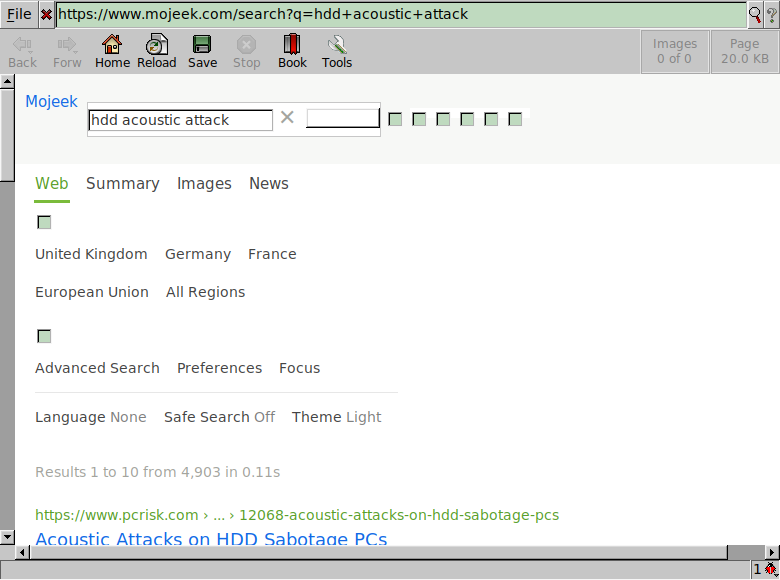This screenshot has width=780, height=580.
Task: Click the Results 1 to 10 from 4,903 text
Action: point(157,472)
